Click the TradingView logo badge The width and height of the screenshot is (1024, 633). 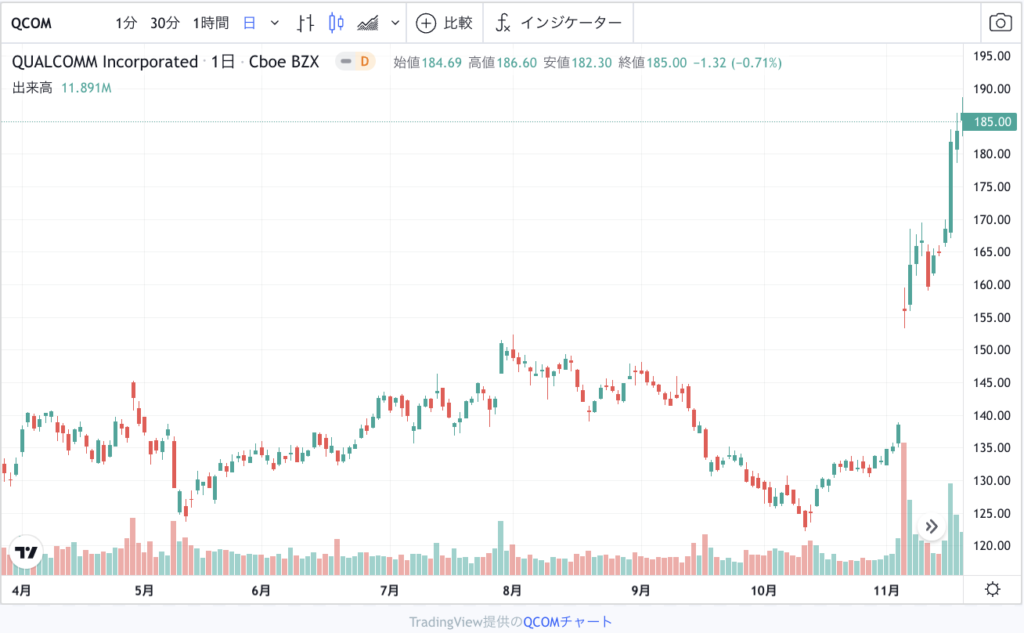[x=26, y=552]
